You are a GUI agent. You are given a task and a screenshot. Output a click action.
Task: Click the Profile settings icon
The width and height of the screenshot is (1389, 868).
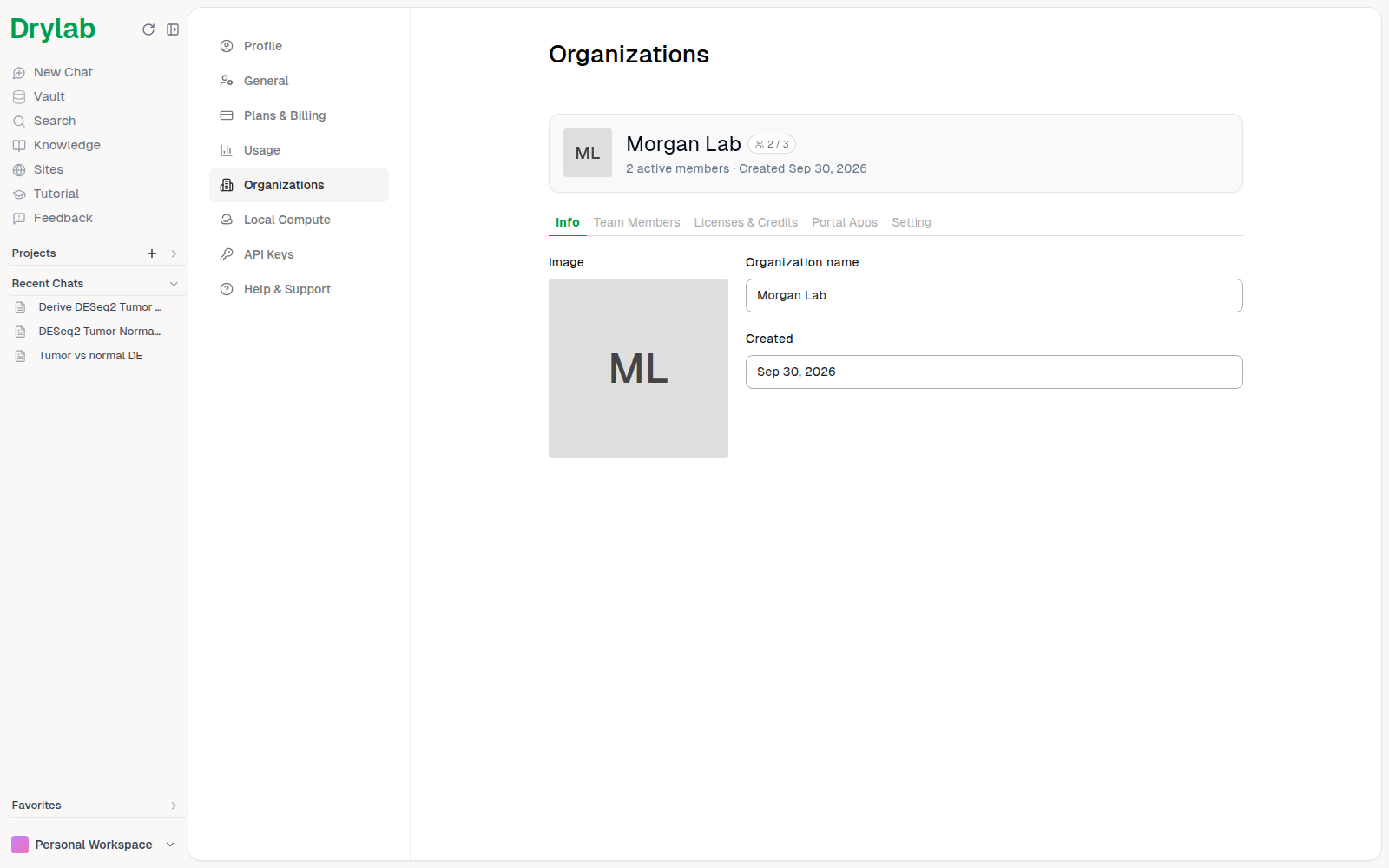[x=227, y=46]
